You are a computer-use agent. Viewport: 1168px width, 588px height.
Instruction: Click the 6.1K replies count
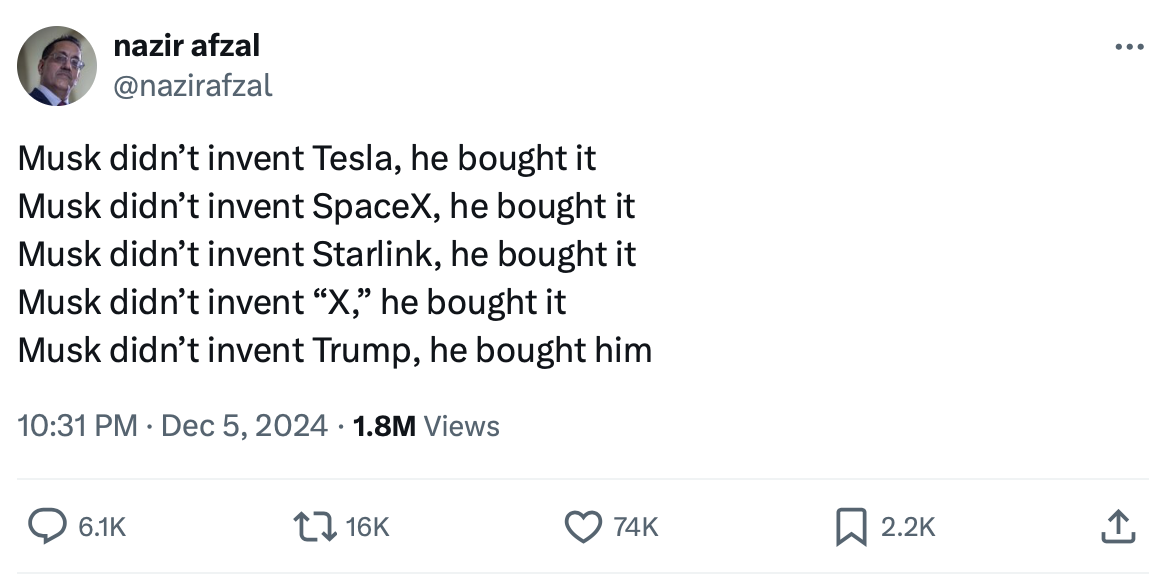[103, 527]
